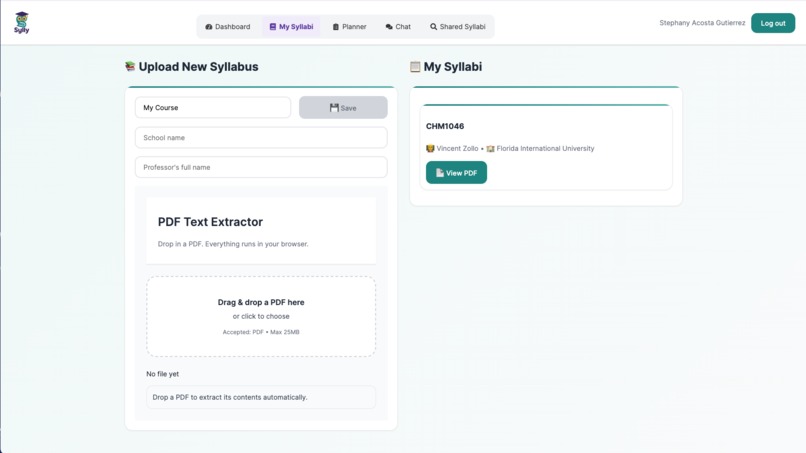Click the Sylly owl logo
Viewport: 806px width, 453px height.
[x=22, y=23]
